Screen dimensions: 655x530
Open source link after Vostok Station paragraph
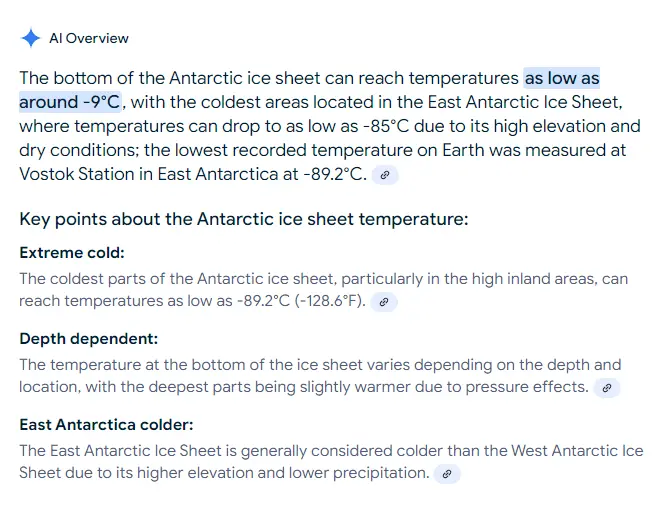385,175
